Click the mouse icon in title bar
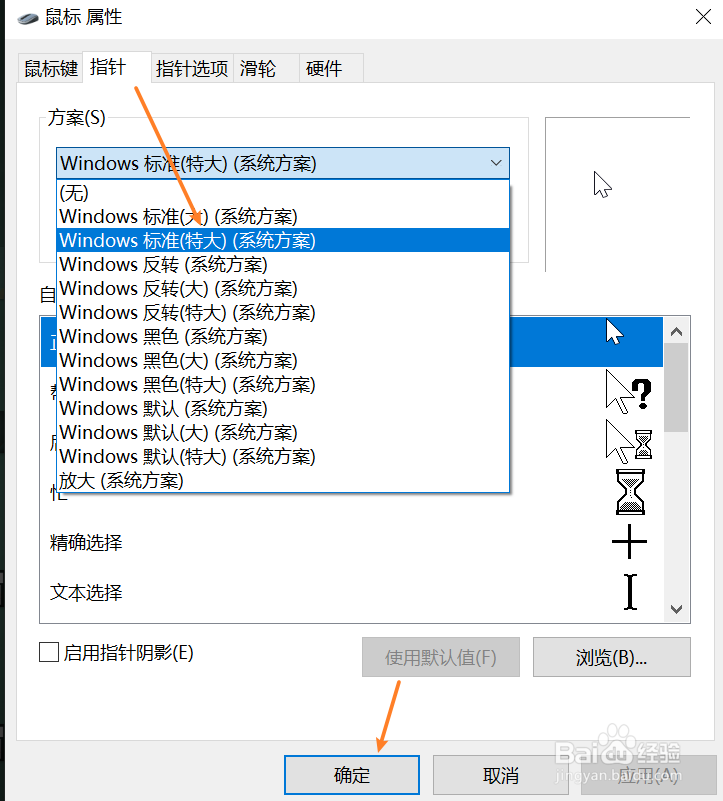The width and height of the screenshot is (723, 801). pyautogui.click(x=28, y=19)
